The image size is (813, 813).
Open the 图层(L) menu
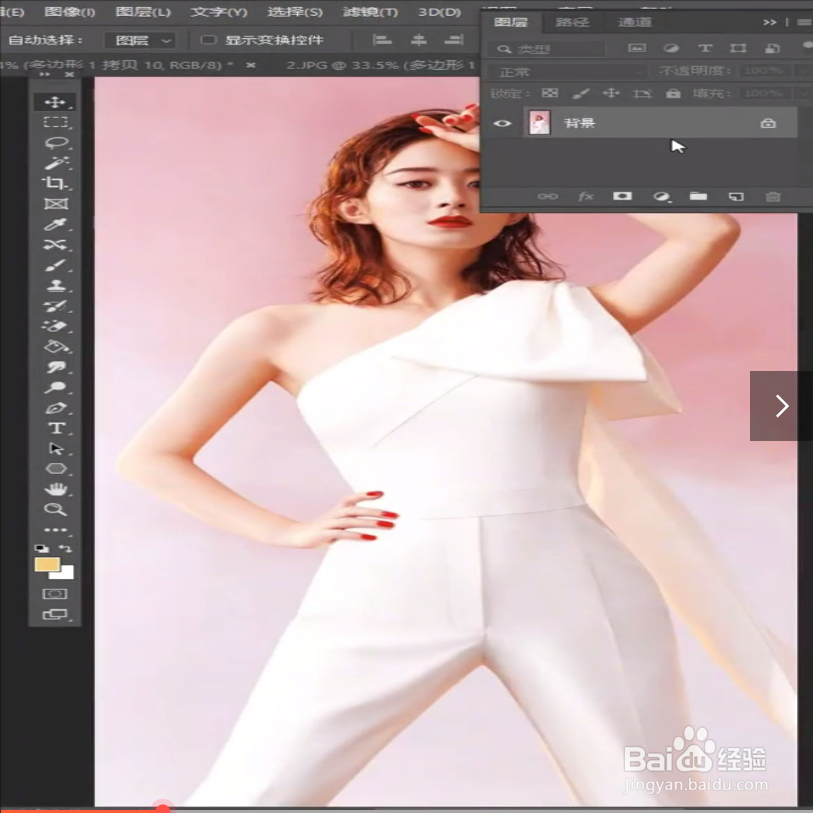(143, 11)
